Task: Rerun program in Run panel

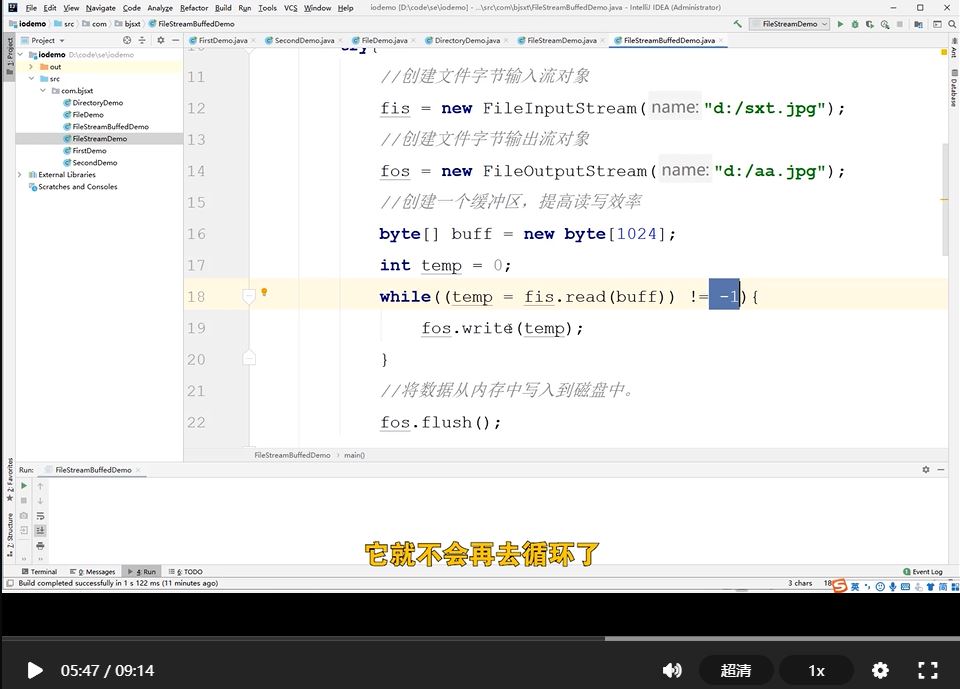Action: [24, 486]
